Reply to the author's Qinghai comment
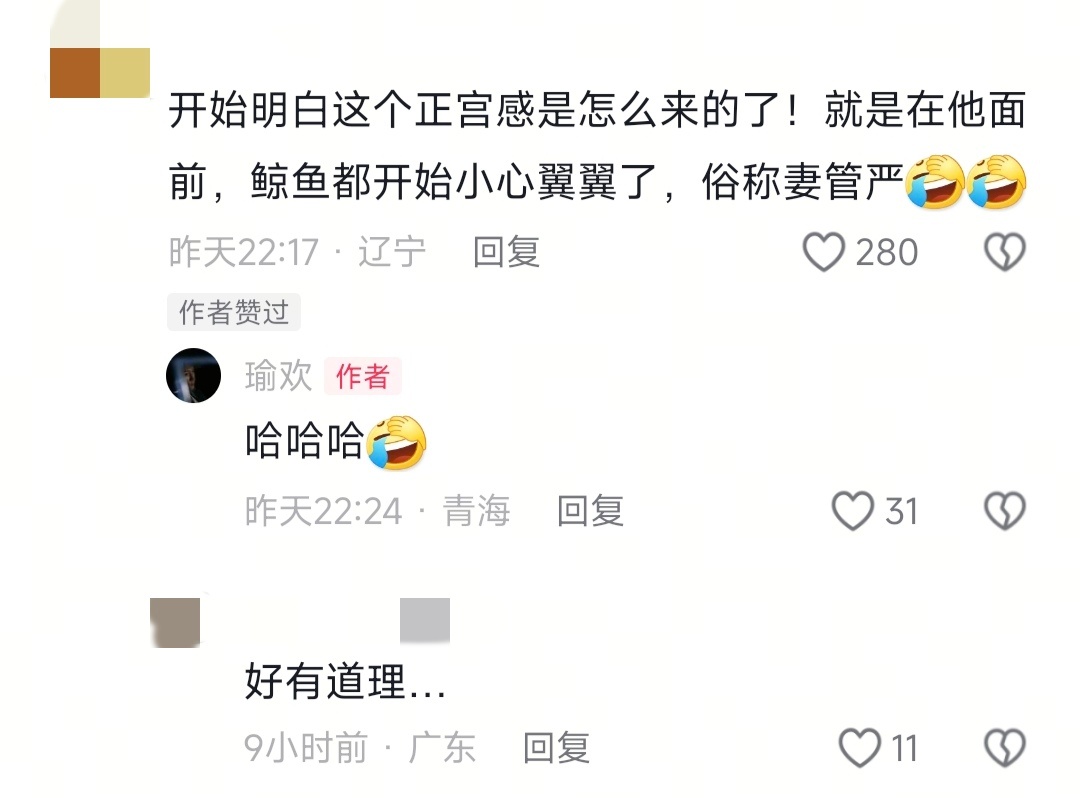The width and height of the screenshot is (1080, 798). pyautogui.click(x=590, y=511)
